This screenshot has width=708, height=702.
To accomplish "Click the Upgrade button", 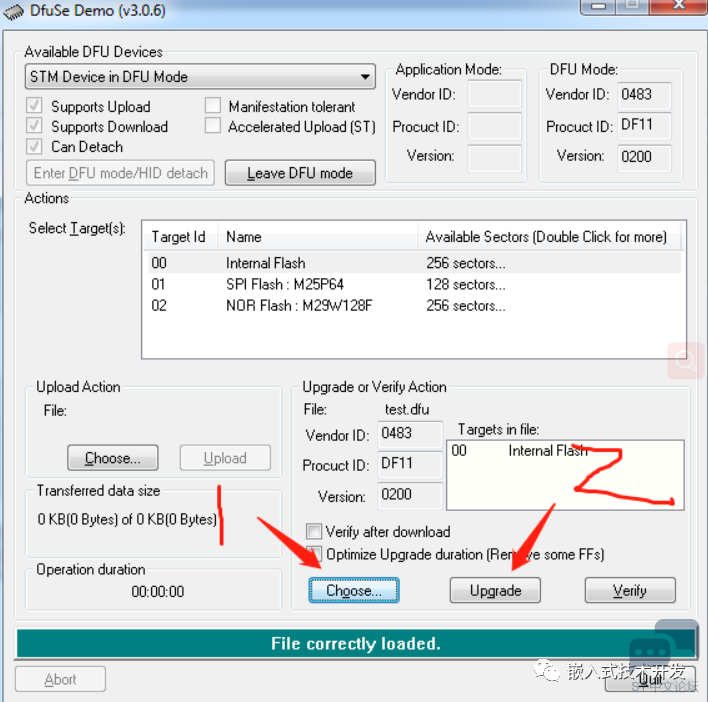I will 495,590.
